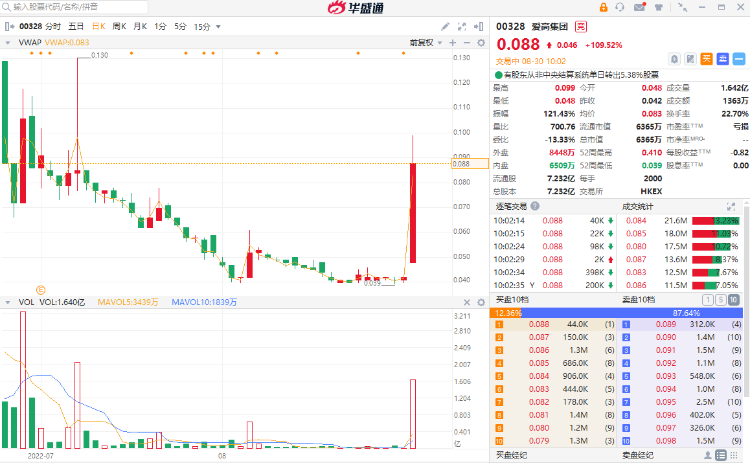Click the collapse left panel icon beside 00328
The height and width of the screenshot is (463, 750).
pyautogui.click(x=9, y=26)
